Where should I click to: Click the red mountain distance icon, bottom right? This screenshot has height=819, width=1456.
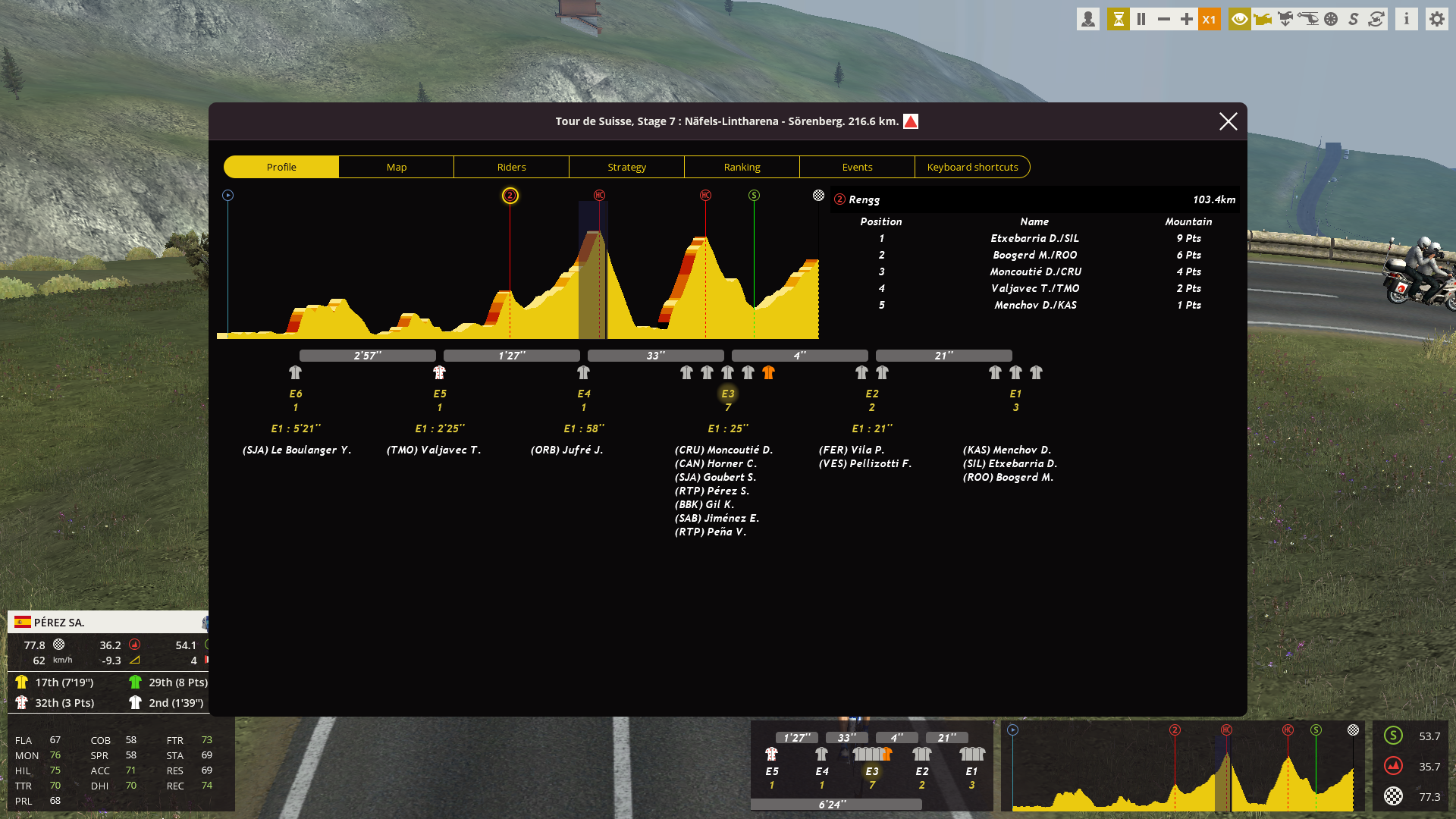point(1393,766)
